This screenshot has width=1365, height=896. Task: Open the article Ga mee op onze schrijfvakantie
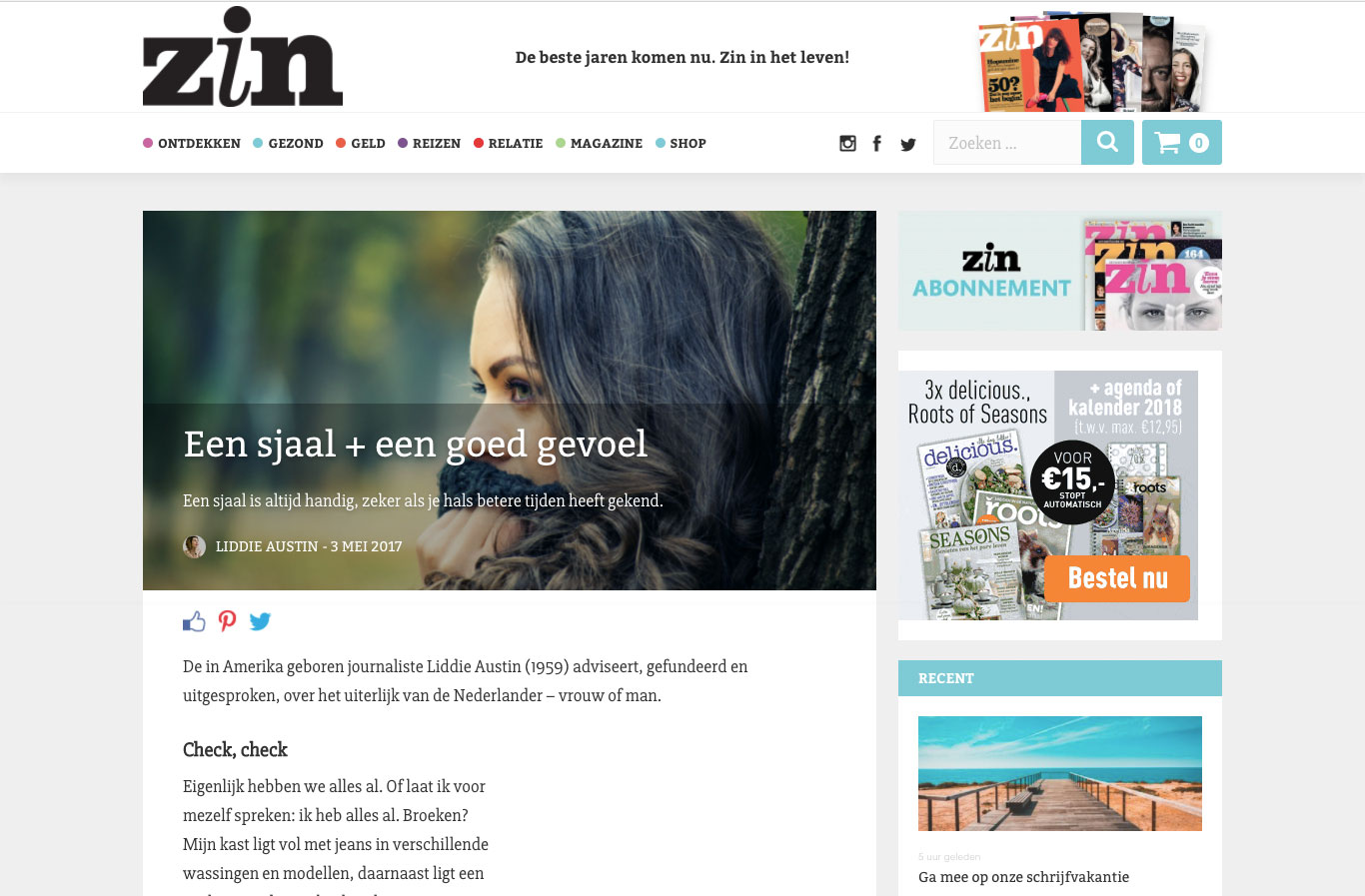click(x=1023, y=877)
